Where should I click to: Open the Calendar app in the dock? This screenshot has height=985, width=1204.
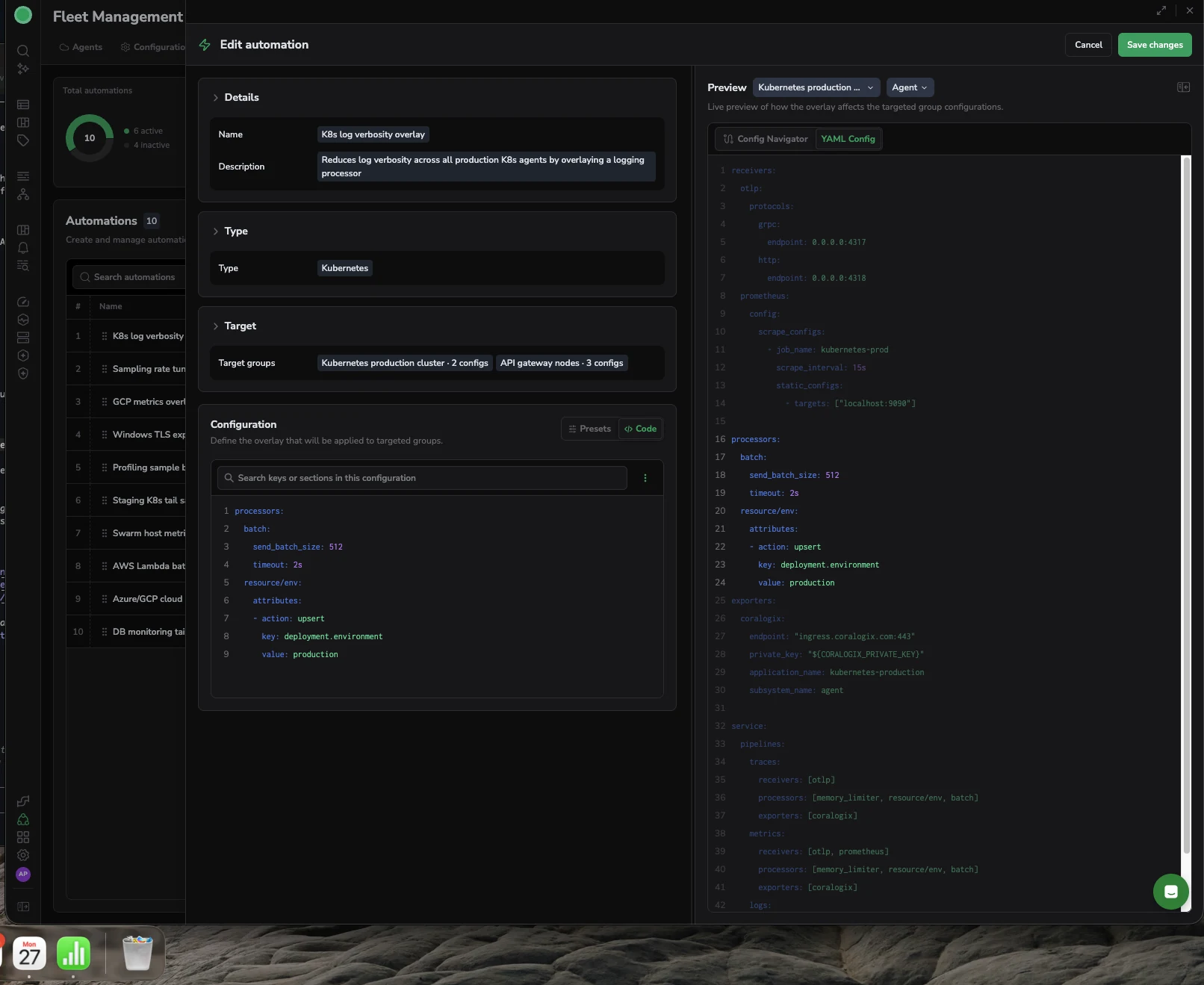29,954
